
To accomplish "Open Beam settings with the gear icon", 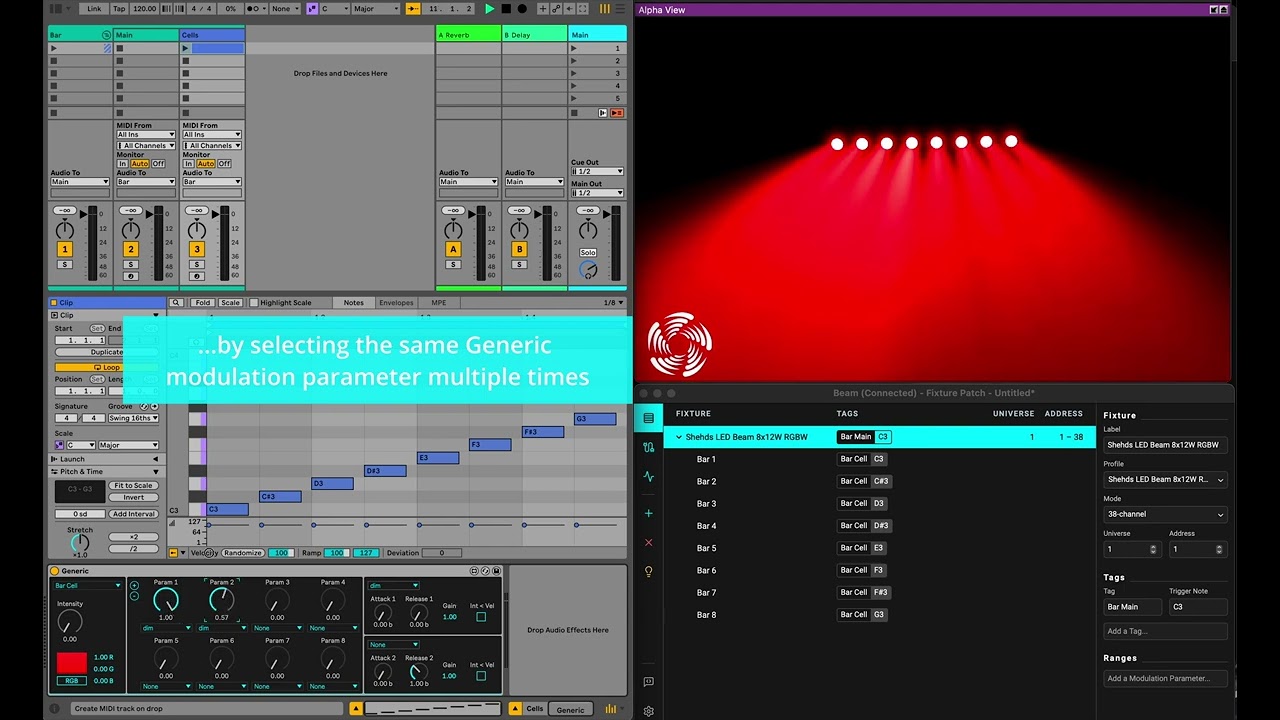I will pyautogui.click(x=648, y=711).
